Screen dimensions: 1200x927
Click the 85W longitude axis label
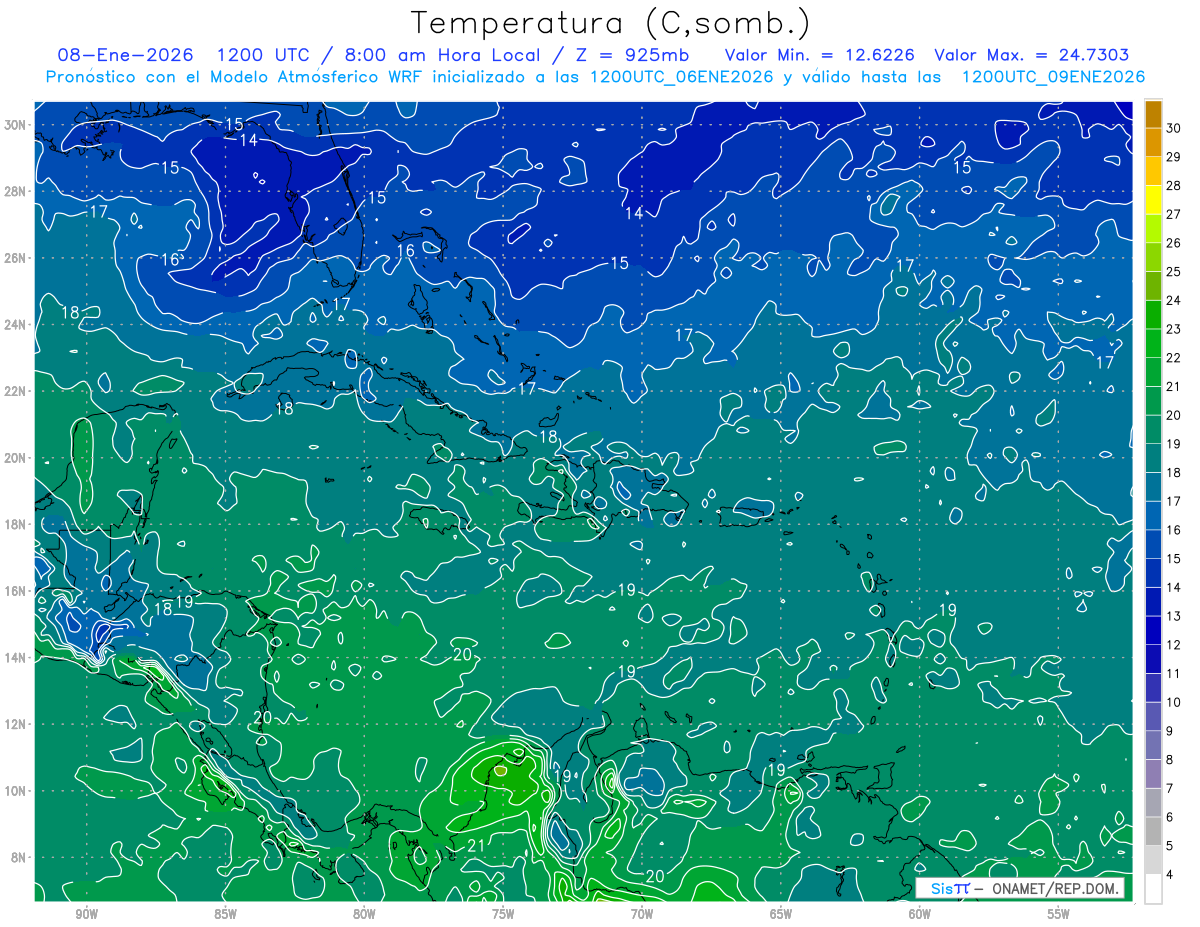[225, 914]
